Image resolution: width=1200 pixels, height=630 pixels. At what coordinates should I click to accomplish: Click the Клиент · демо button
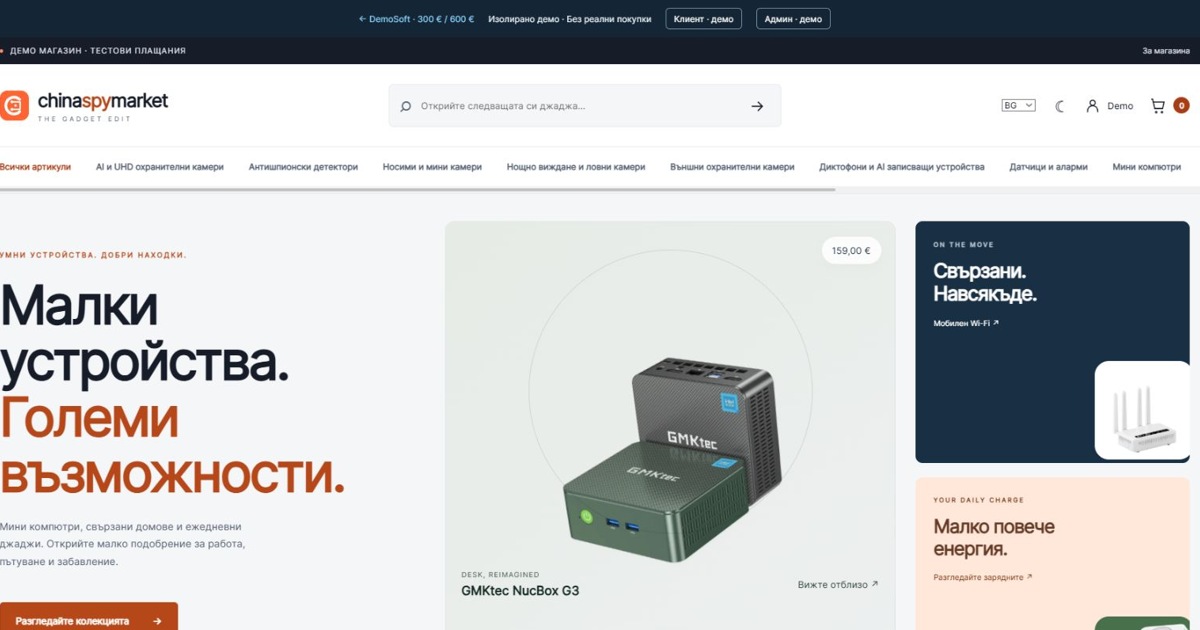(704, 19)
